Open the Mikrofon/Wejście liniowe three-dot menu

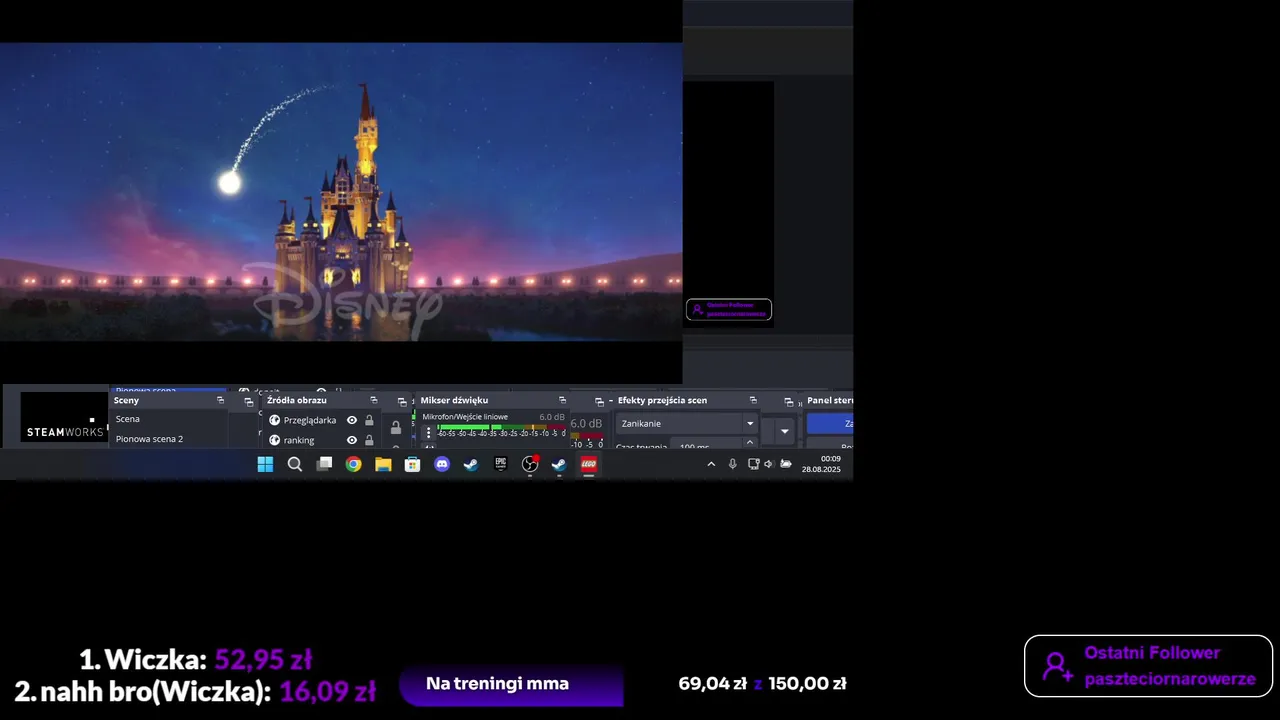429,432
